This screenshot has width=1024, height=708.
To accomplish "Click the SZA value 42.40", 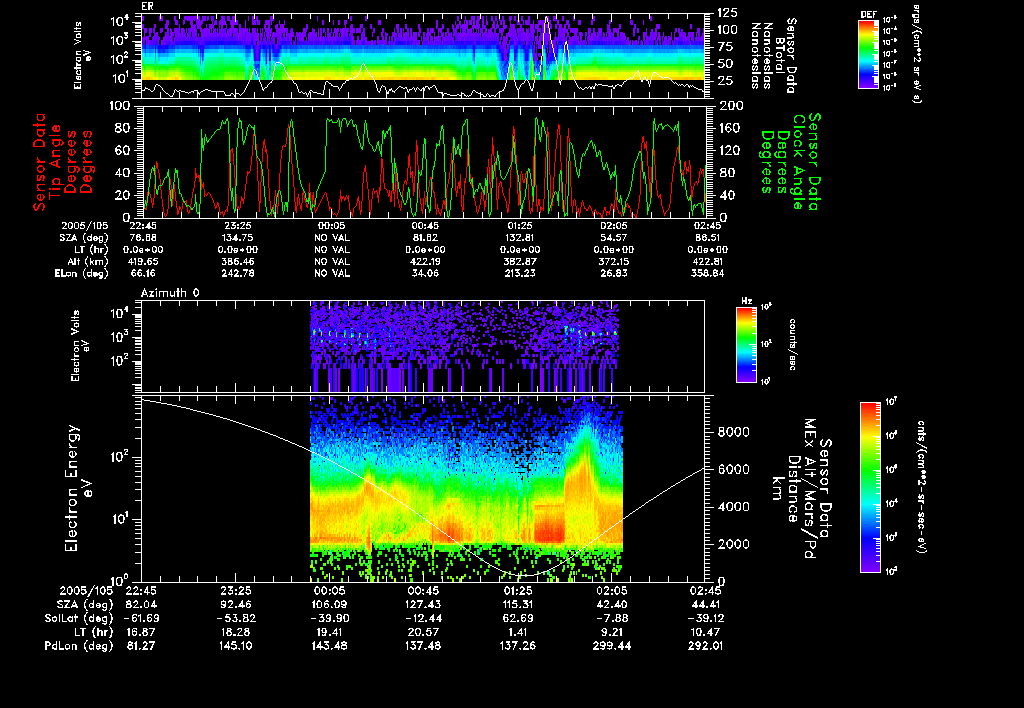I will (x=612, y=605).
